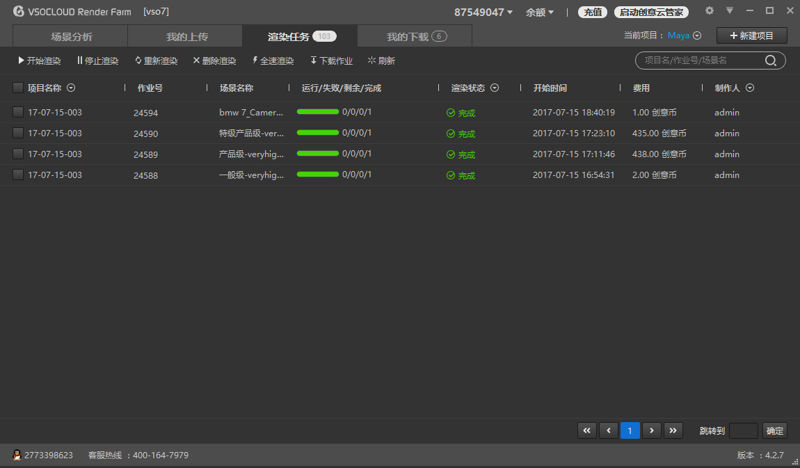Click the VSOCLOUD logo icon

18,11
